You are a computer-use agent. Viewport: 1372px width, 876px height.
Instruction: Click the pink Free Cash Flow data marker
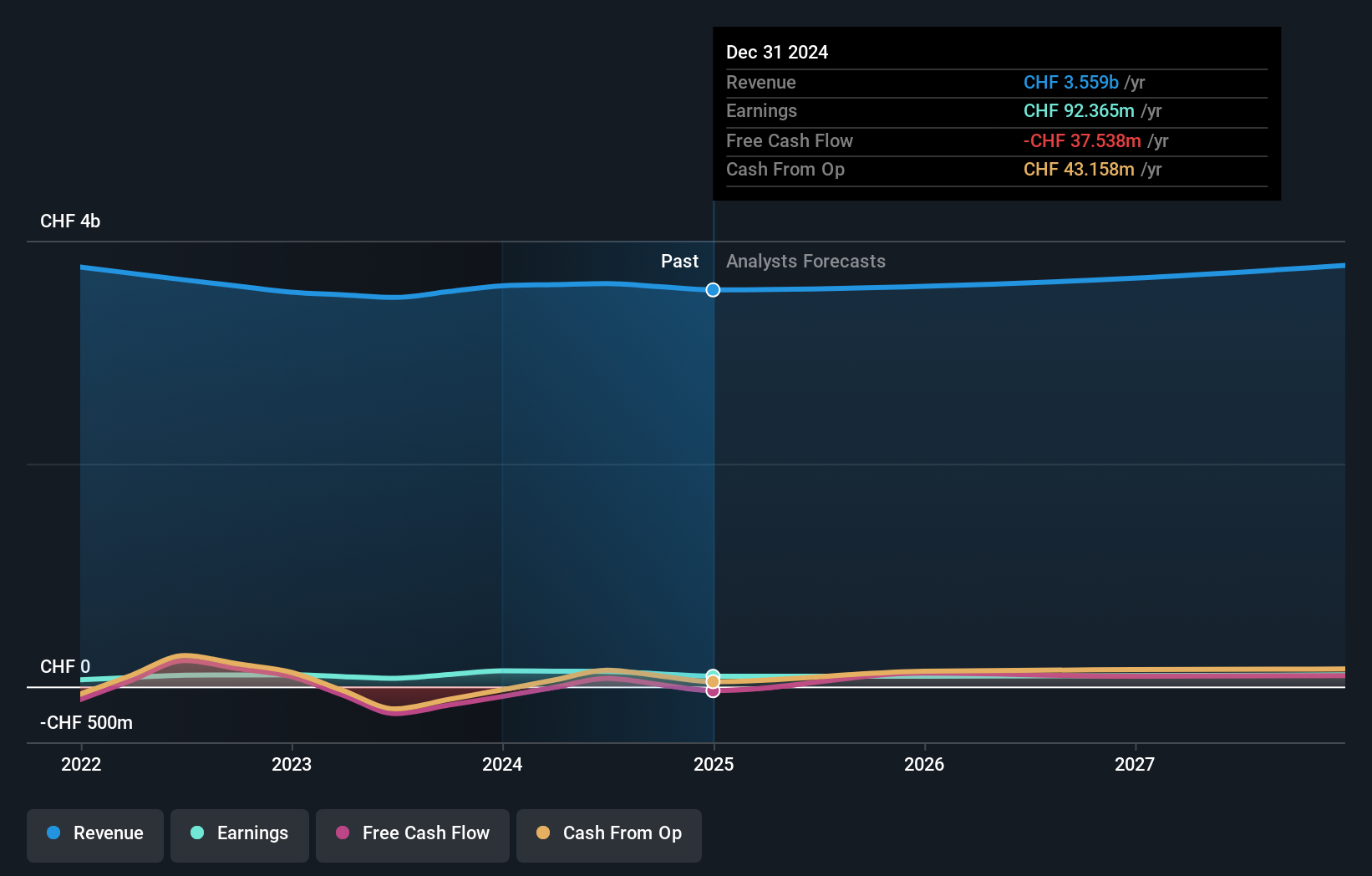[x=713, y=691]
